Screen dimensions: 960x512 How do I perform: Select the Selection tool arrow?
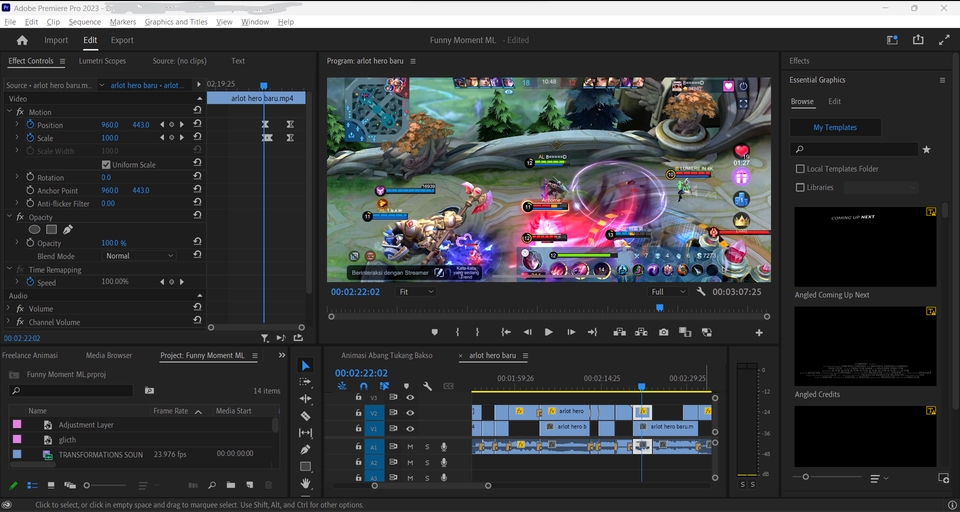click(306, 366)
